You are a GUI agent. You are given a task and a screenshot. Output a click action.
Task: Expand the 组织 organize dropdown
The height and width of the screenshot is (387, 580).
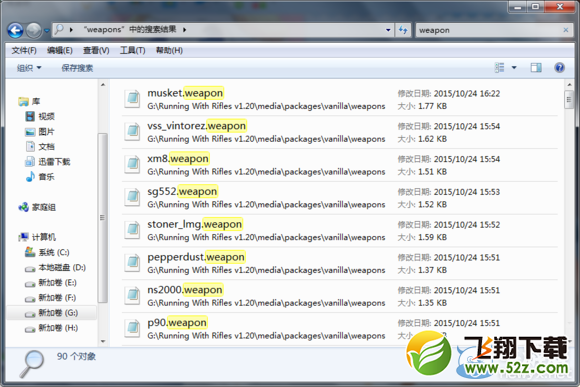29,68
